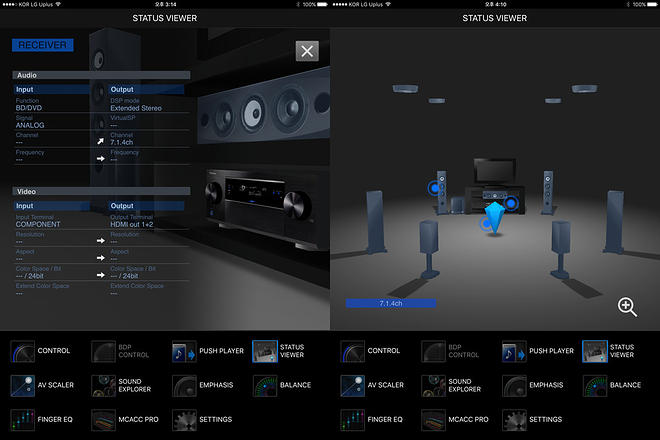Tap the TV screen in room view
Screen dimensions: 660x440
pos(495,171)
